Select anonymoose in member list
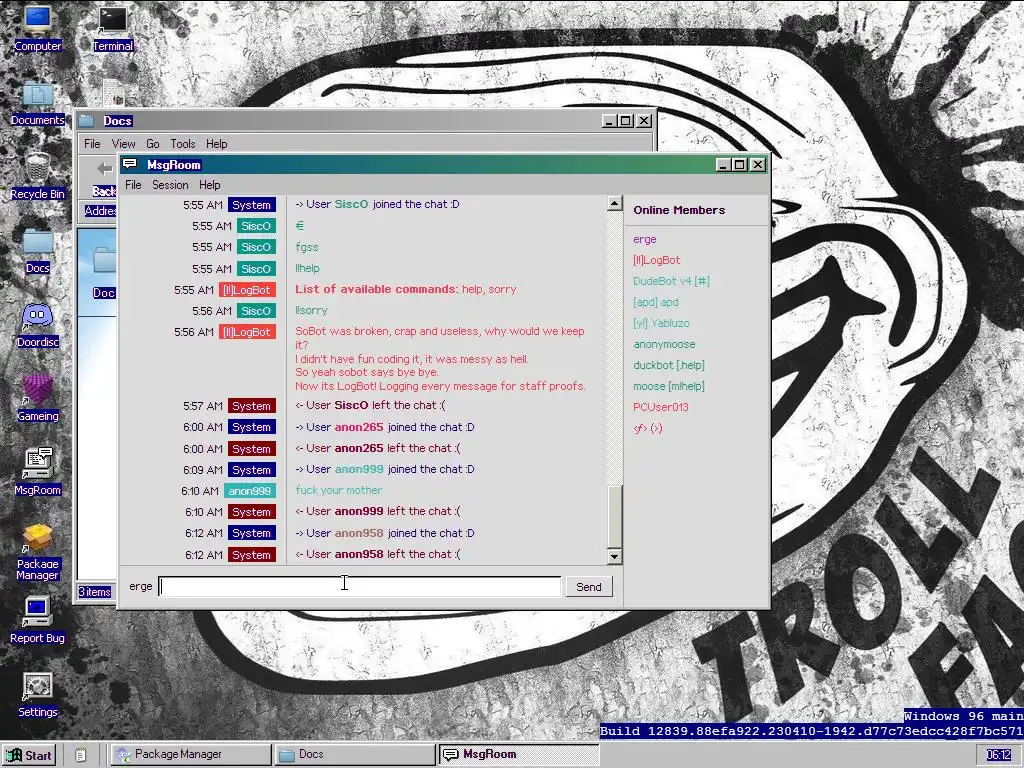 [664, 344]
